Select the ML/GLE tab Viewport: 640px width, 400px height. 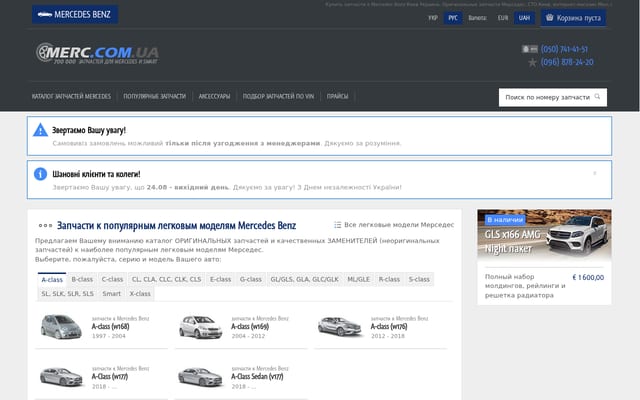pyautogui.click(x=358, y=279)
